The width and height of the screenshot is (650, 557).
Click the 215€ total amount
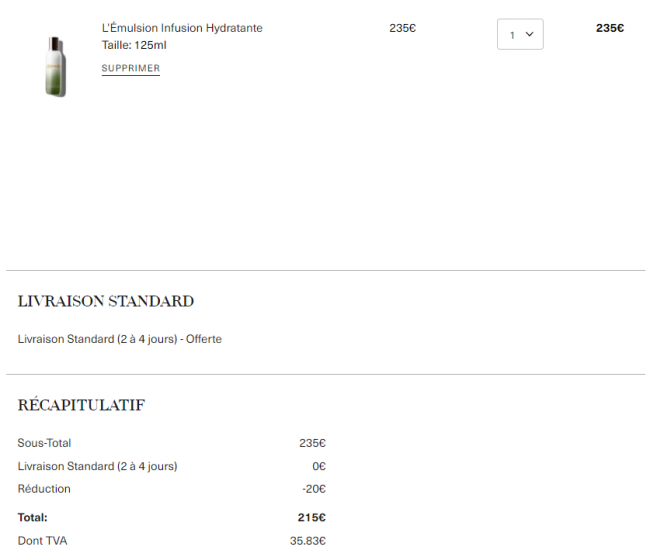(x=312, y=518)
